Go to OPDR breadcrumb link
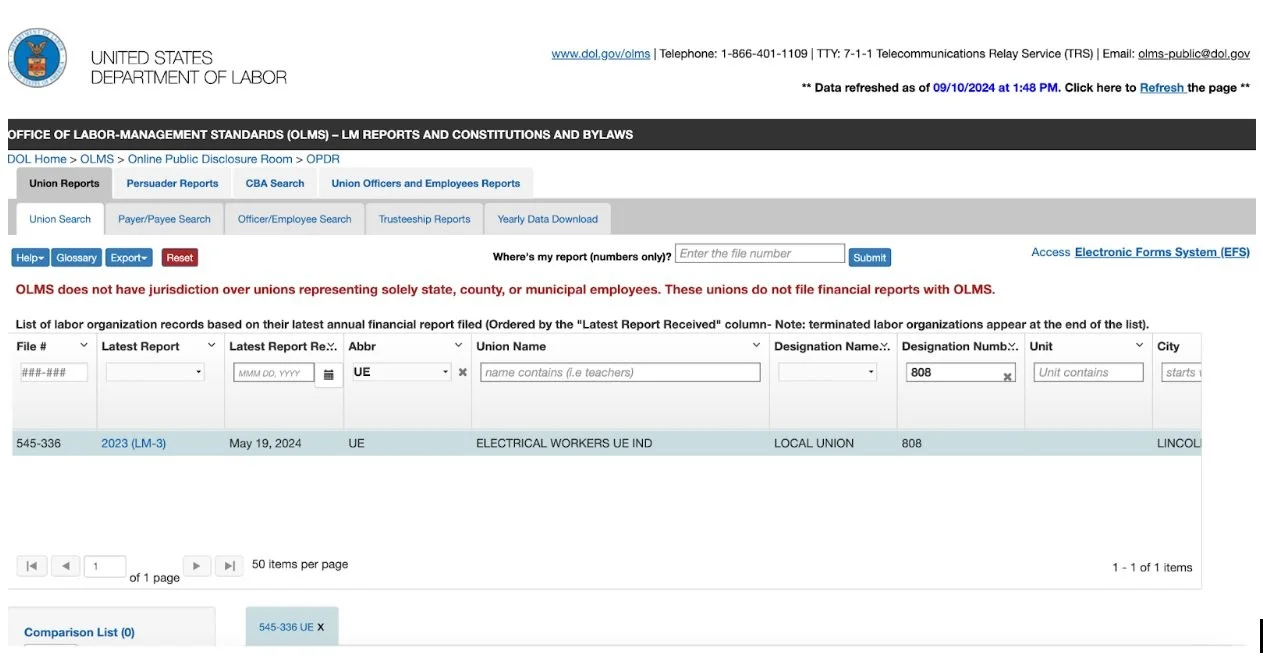The image size is (1263, 668). tap(323, 159)
